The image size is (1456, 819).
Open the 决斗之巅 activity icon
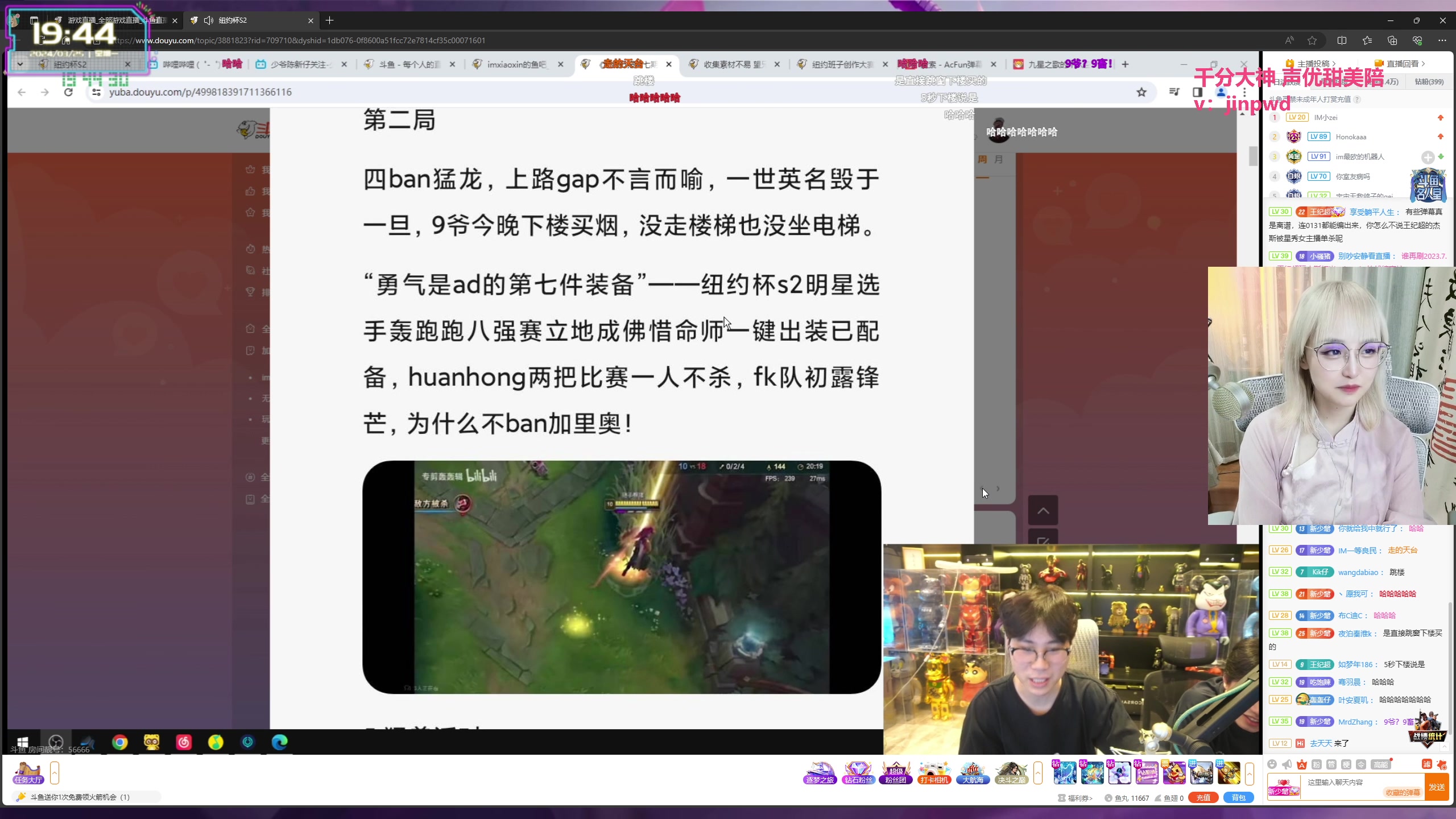tap(1011, 773)
